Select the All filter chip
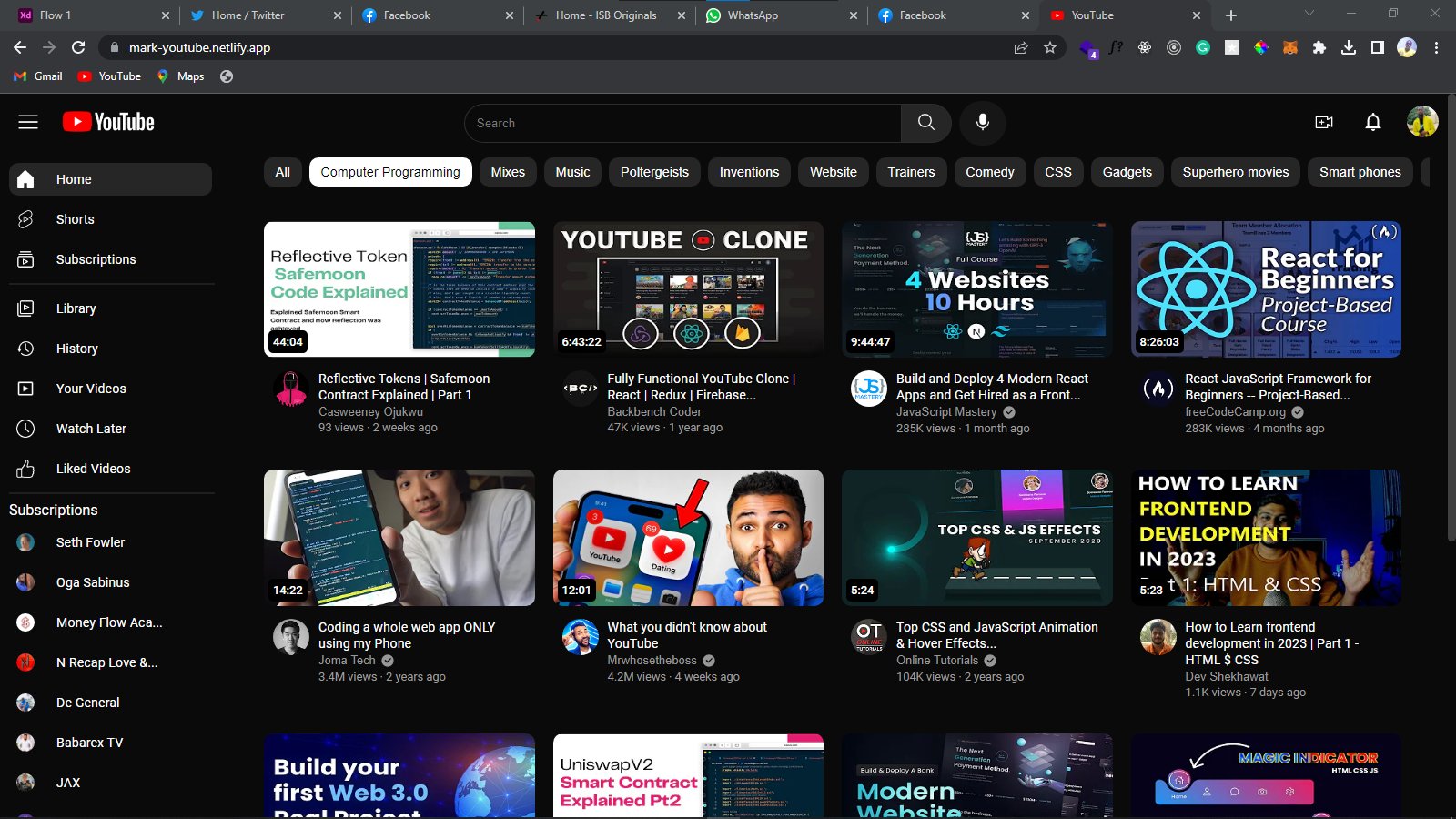 coord(283,172)
